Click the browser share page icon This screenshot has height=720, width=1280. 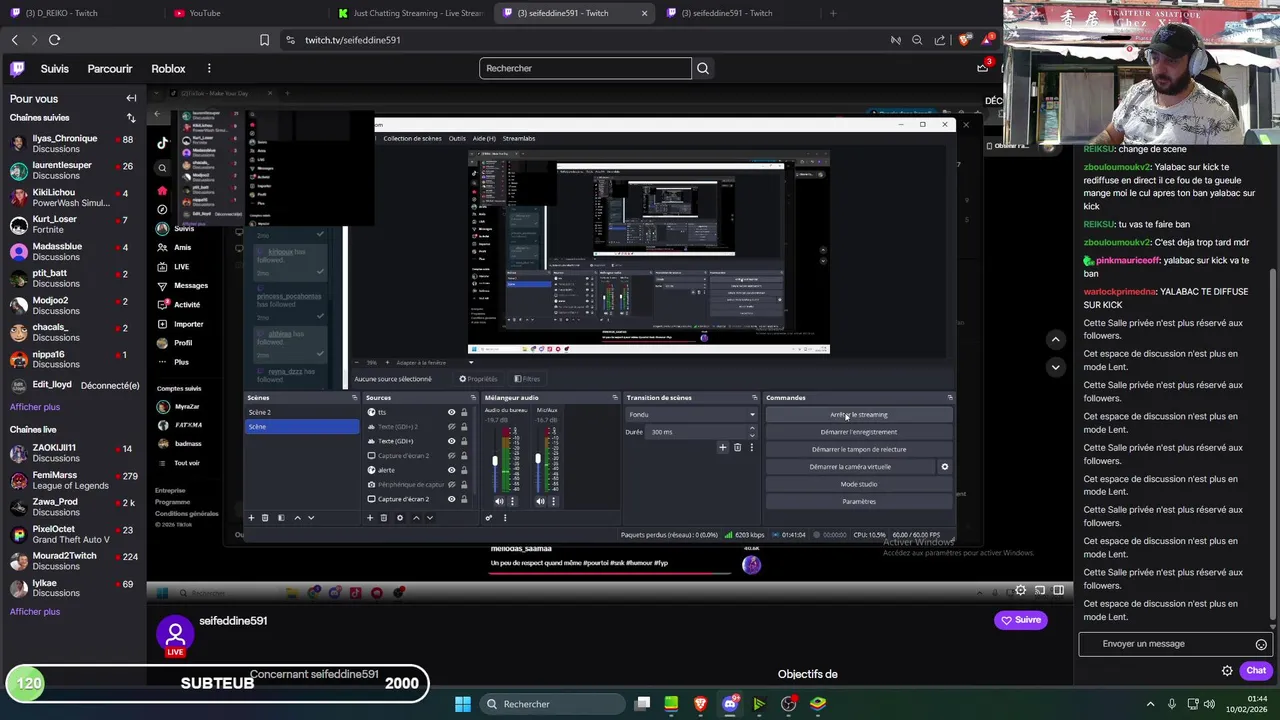click(940, 40)
